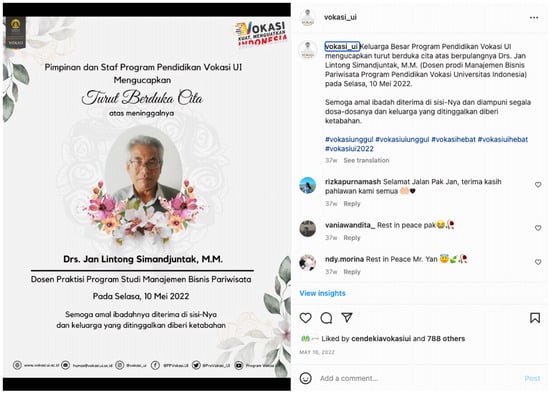Save the post with the bookmark icon
This screenshot has height=394, width=550.
point(535,318)
